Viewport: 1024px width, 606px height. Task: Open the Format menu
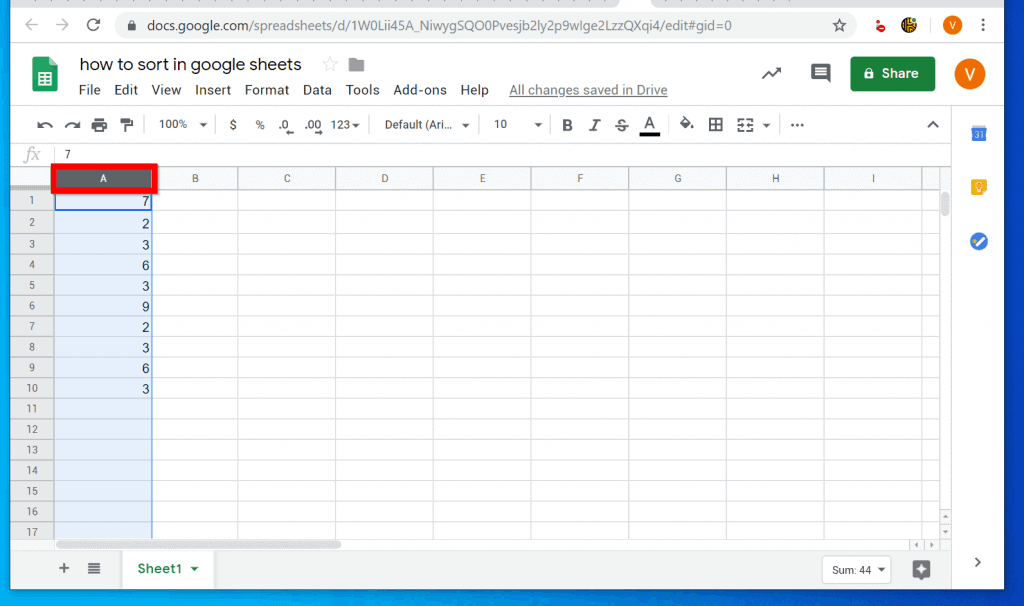(266, 90)
